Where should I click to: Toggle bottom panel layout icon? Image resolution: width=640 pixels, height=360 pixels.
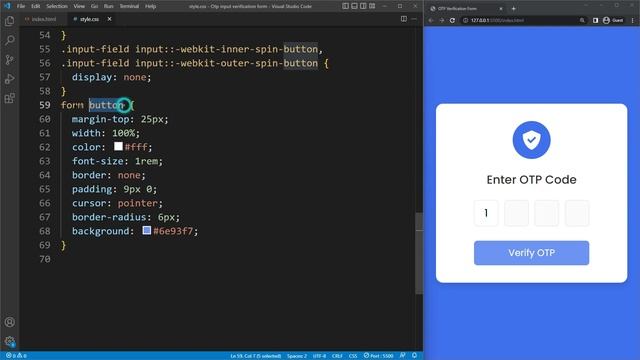pos(354,6)
